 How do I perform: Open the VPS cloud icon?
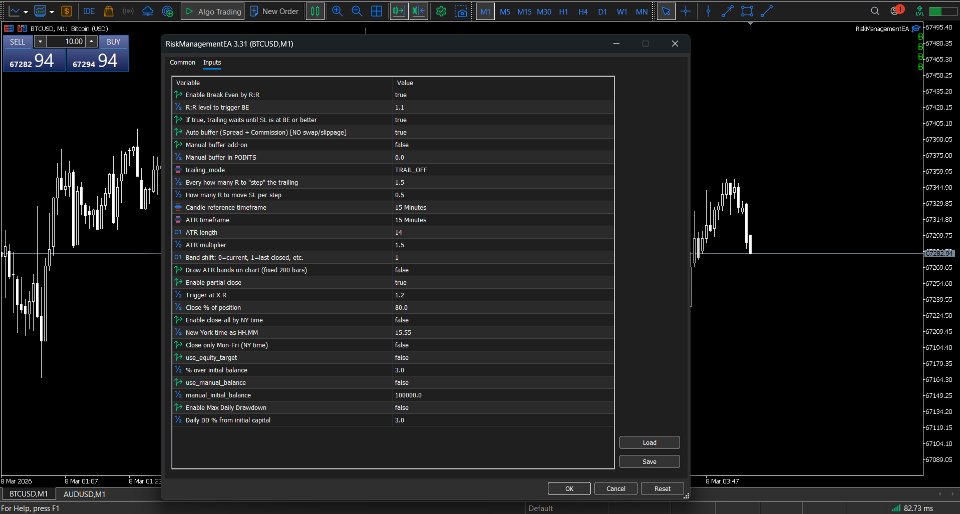[x=148, y=11]
